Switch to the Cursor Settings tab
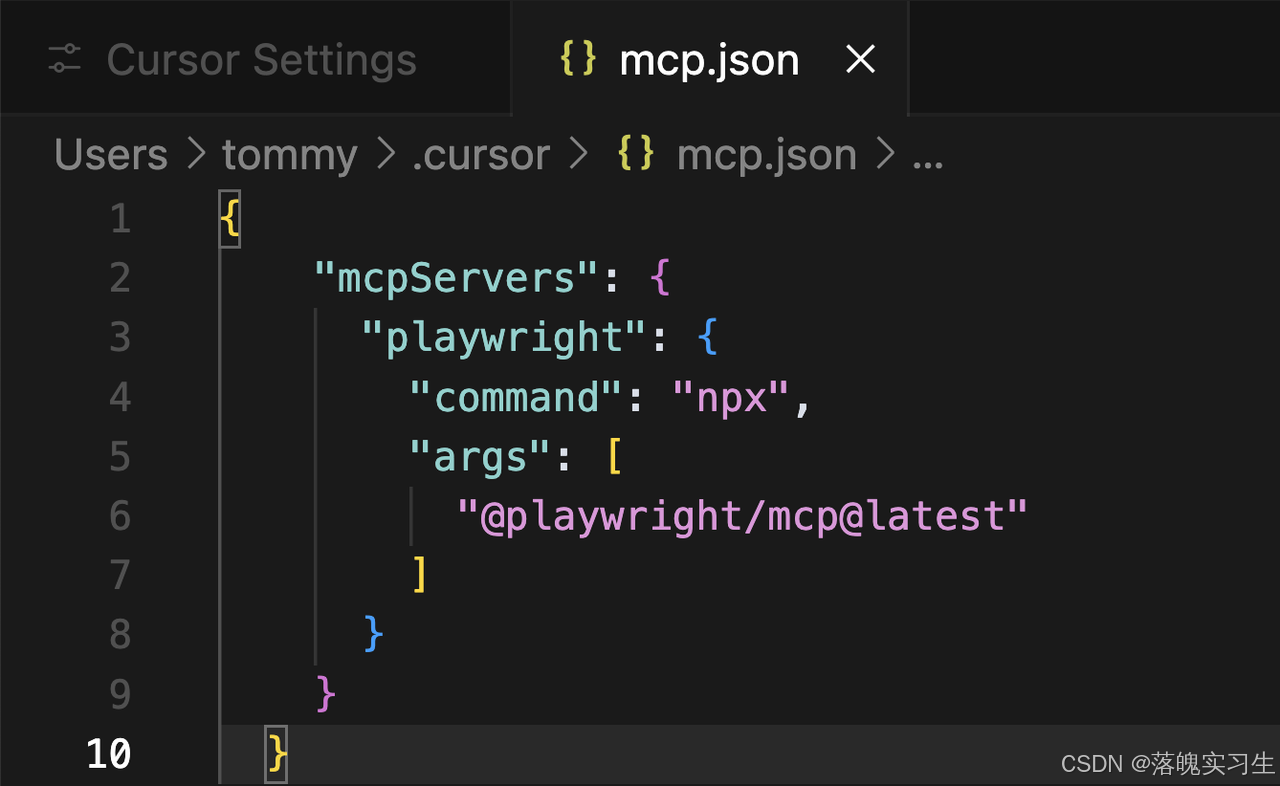This screenshot has height=786, width=1280. tap(256, 60)
